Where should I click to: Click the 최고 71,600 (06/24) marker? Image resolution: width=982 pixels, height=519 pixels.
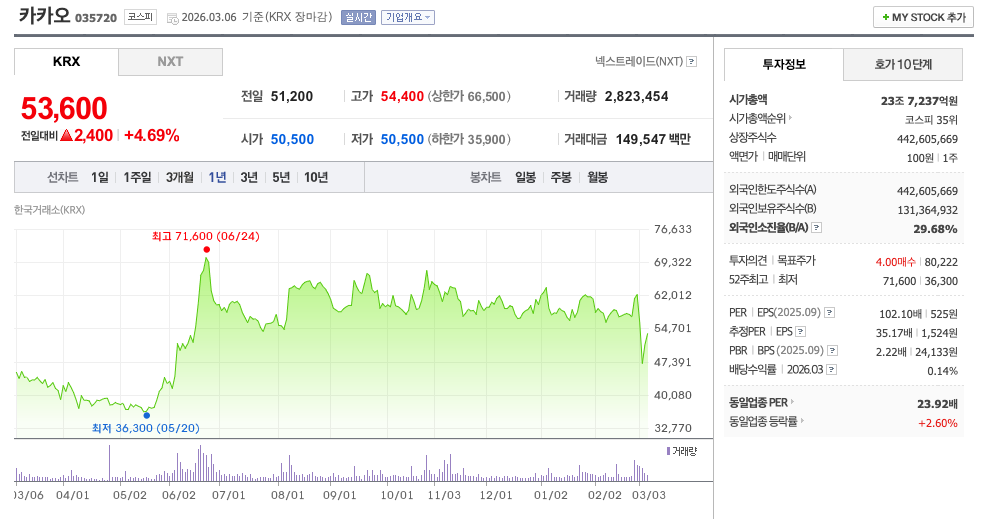tap(207, 249)
